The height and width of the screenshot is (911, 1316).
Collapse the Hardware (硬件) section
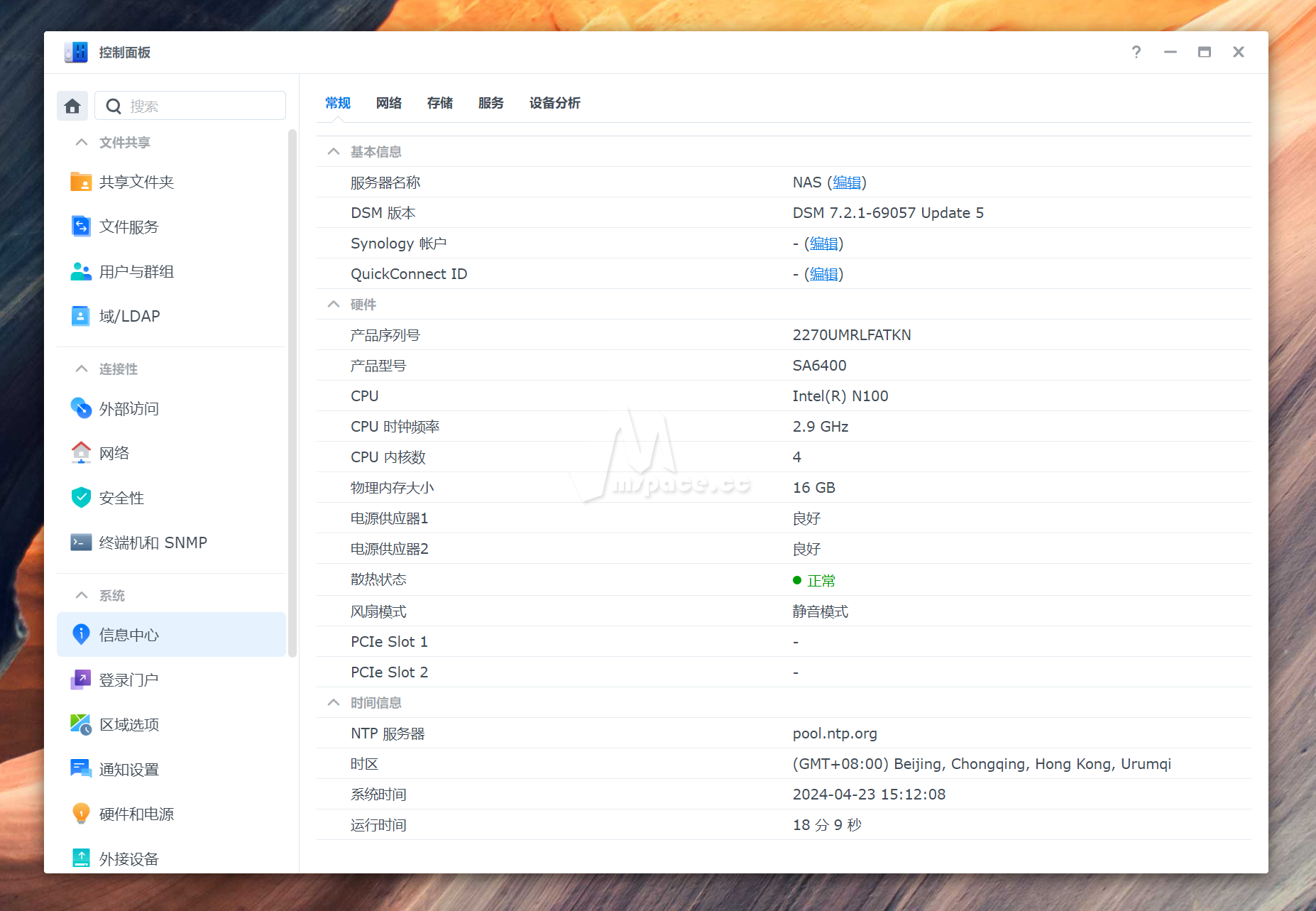(x=334, y=305)
